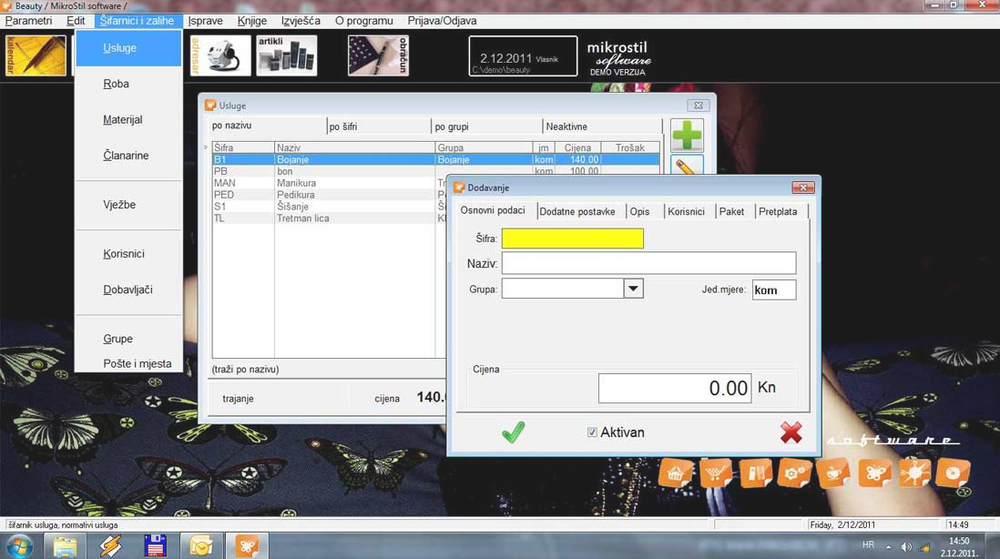
Task: Click the orange shopping cart icon
Action: (x=716, y=474)
